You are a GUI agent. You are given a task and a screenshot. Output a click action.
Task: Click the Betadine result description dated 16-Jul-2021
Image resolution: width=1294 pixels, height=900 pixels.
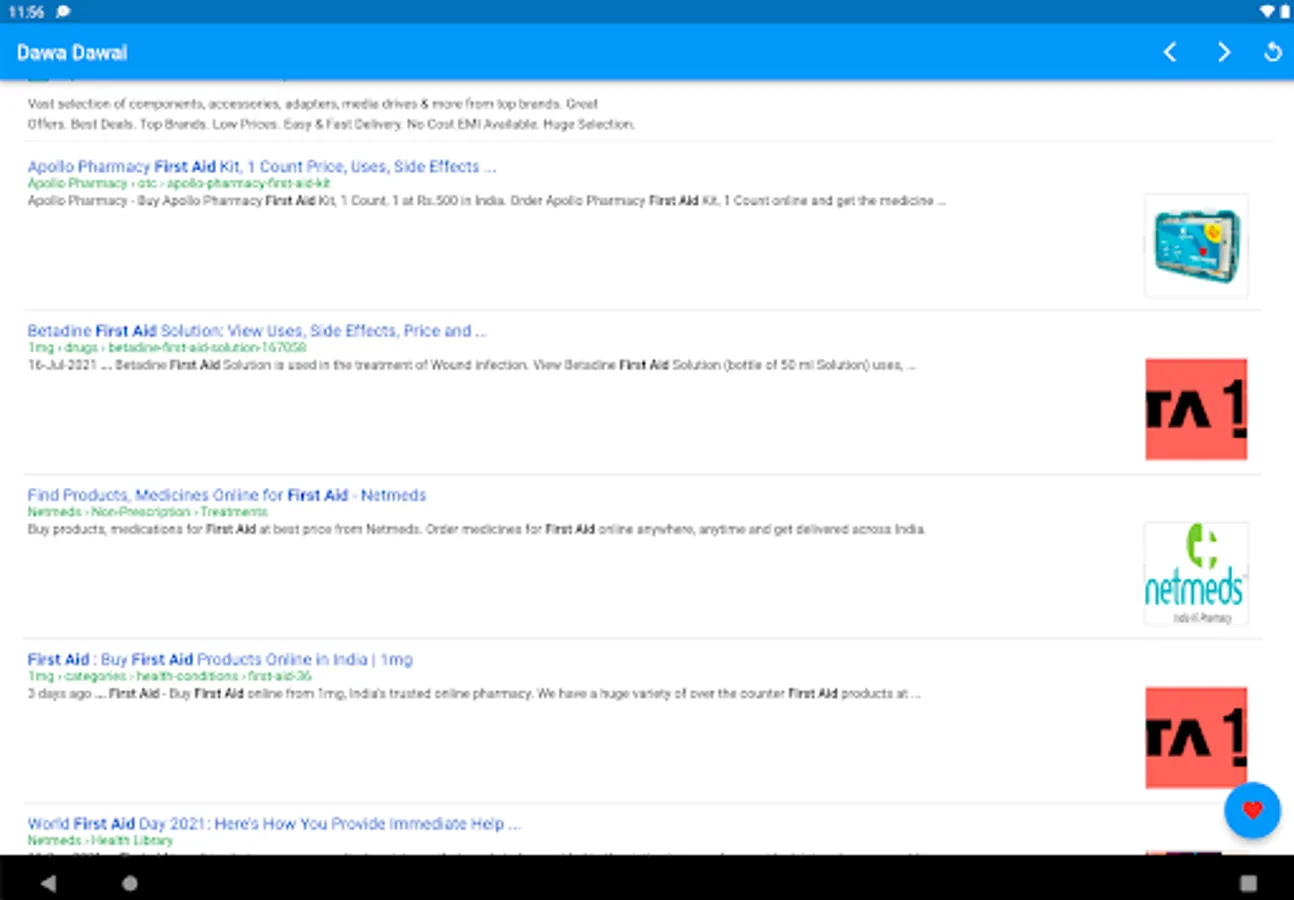pyautogui.click(x=472, y=365)
